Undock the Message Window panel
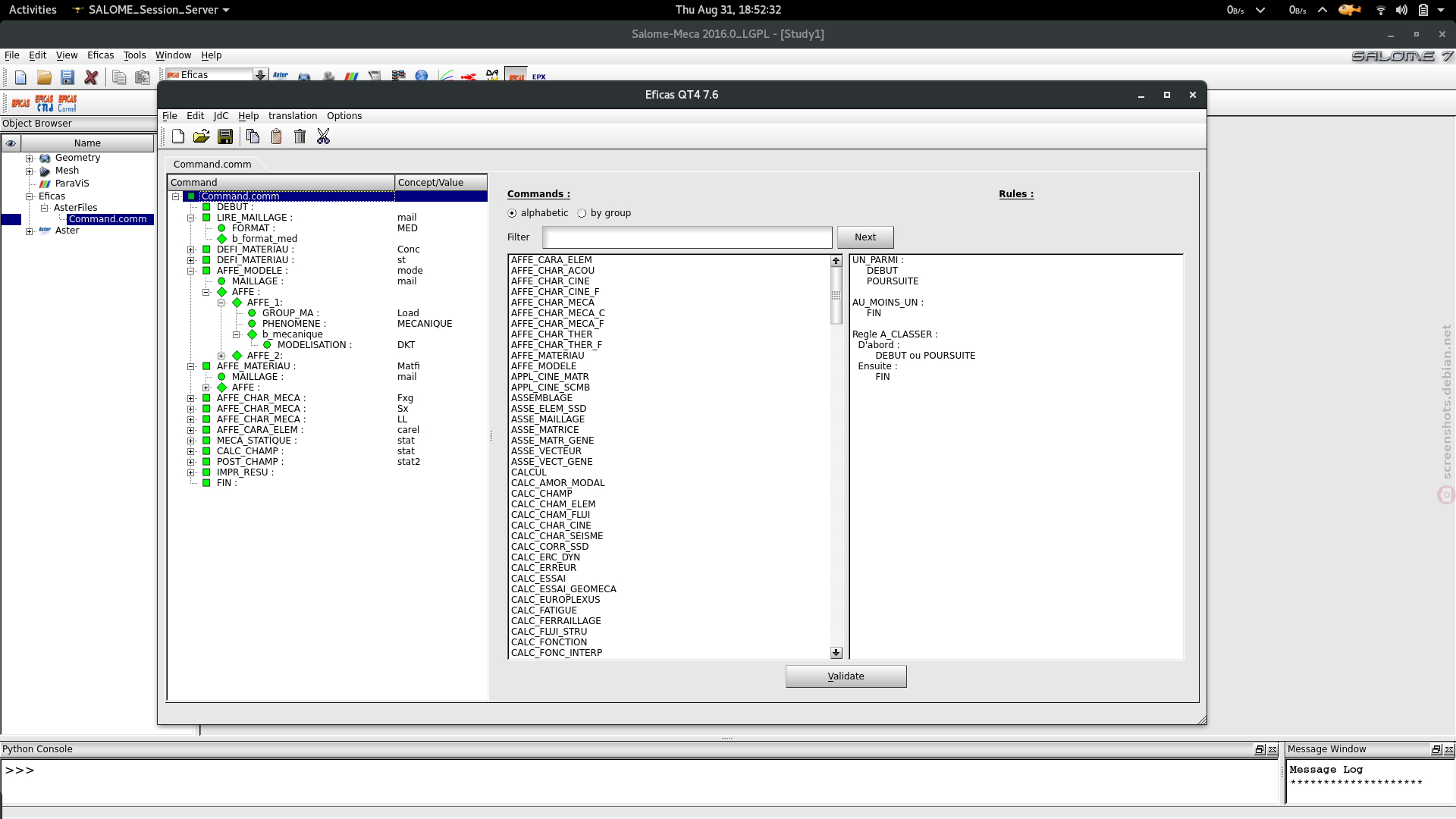 point(1436,749)
